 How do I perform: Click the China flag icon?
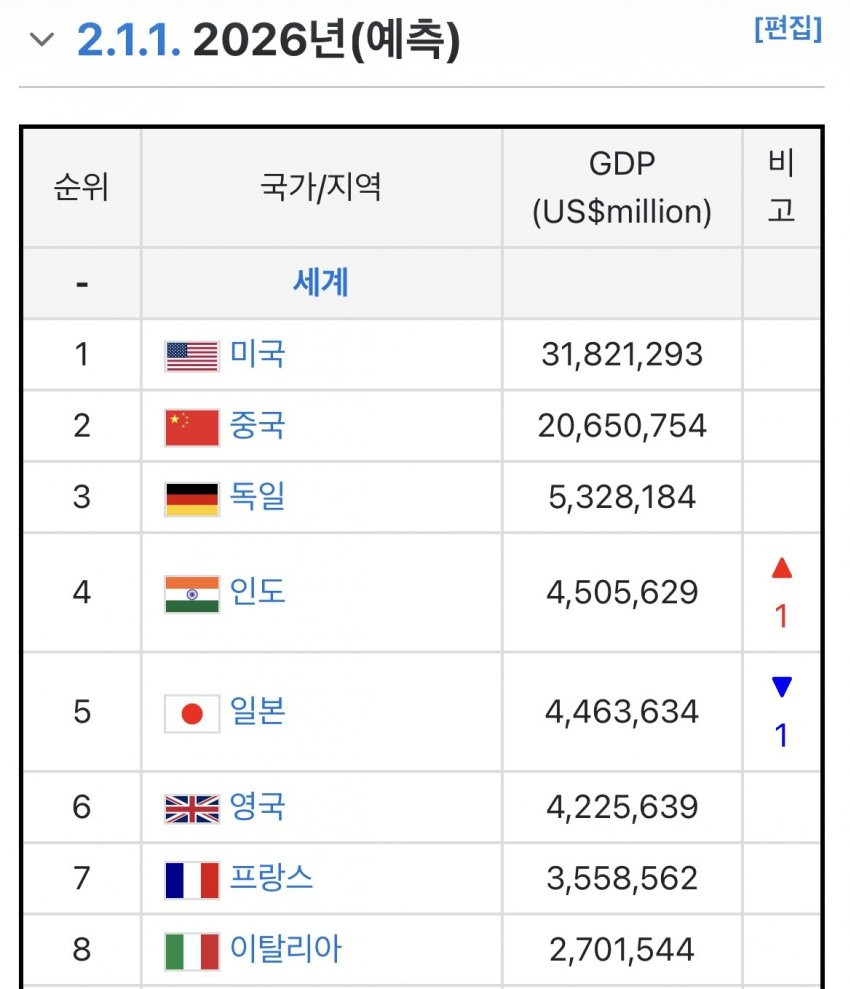pyautogui.click(x=192, y=427)
